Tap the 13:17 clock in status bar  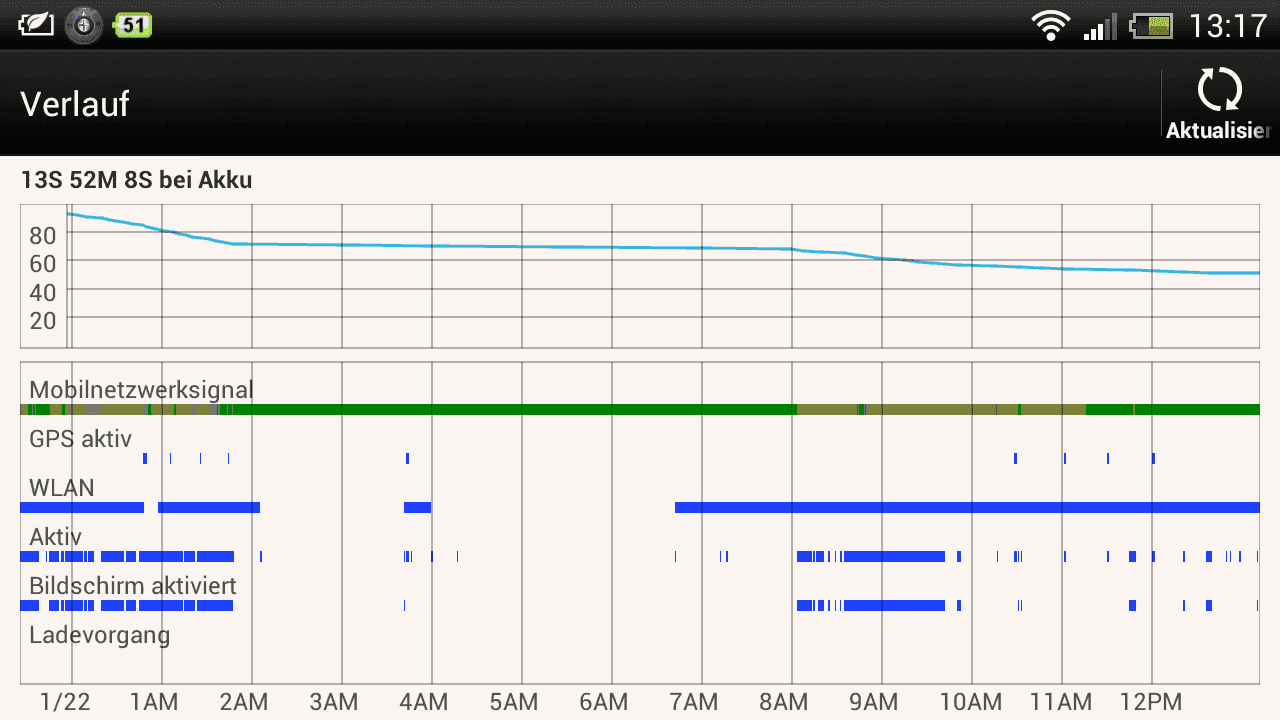tap(1228, 25)
